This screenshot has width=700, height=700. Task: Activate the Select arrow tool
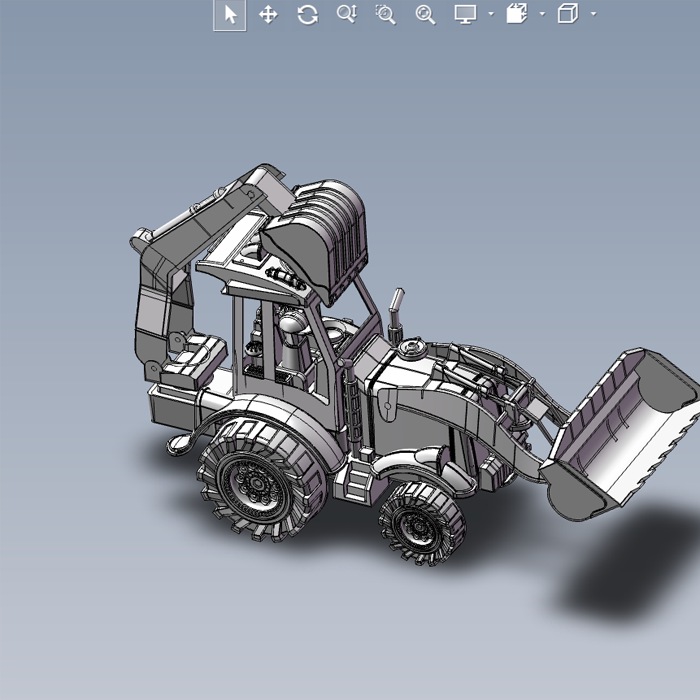230,15
